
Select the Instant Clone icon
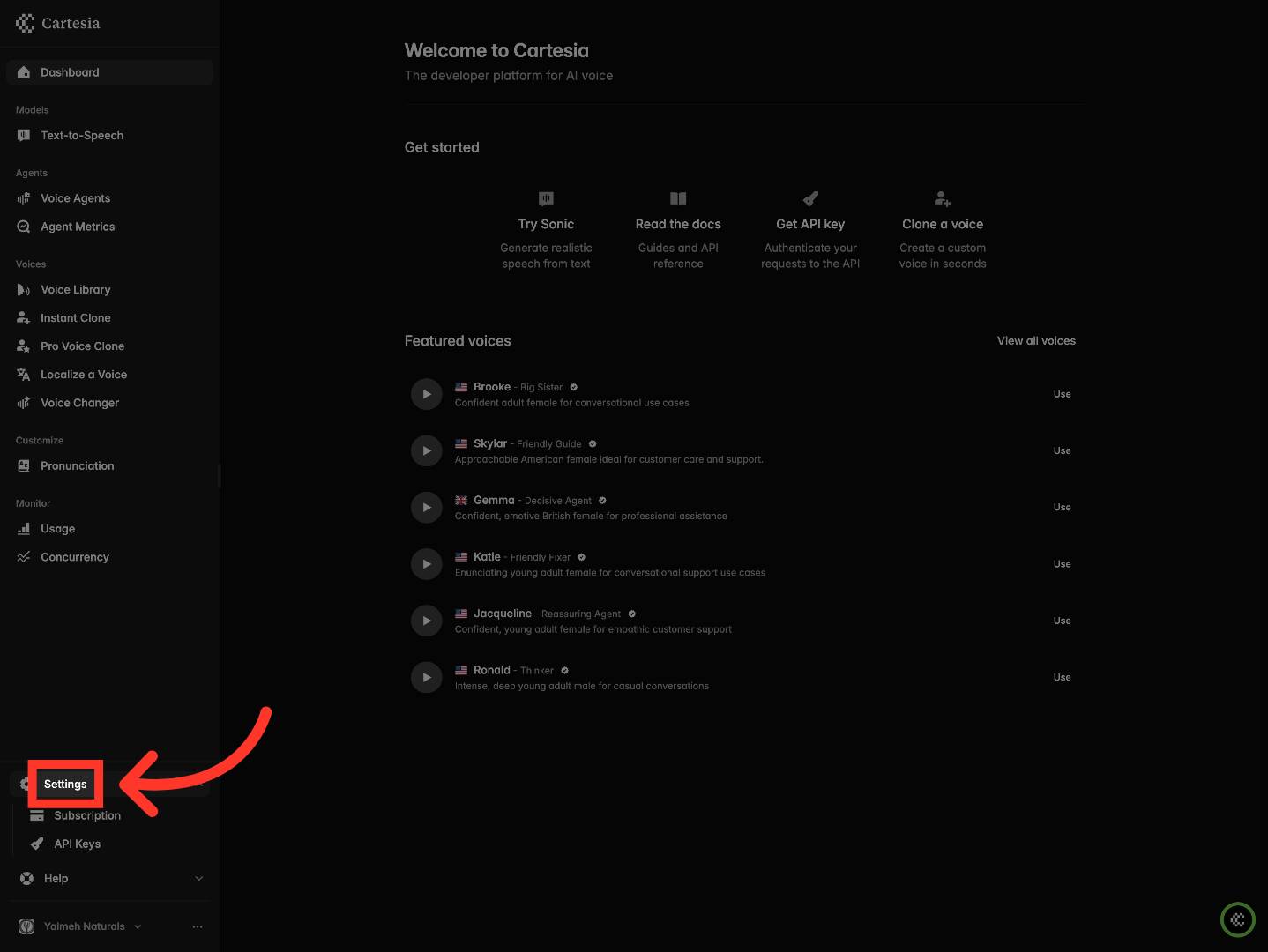click(x=24, y=318)
